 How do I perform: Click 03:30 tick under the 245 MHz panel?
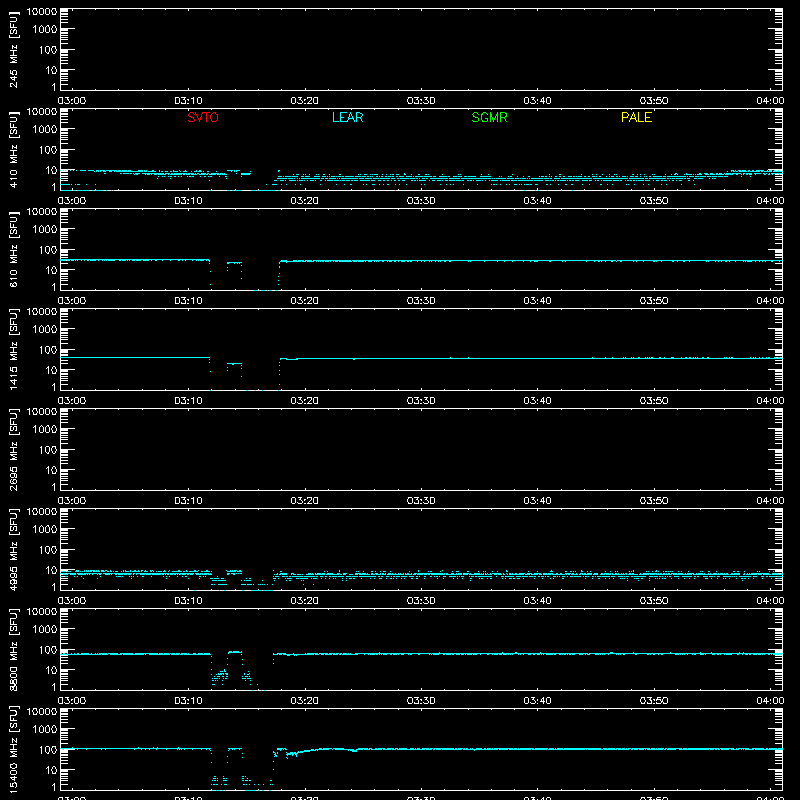tap(421, 101)
